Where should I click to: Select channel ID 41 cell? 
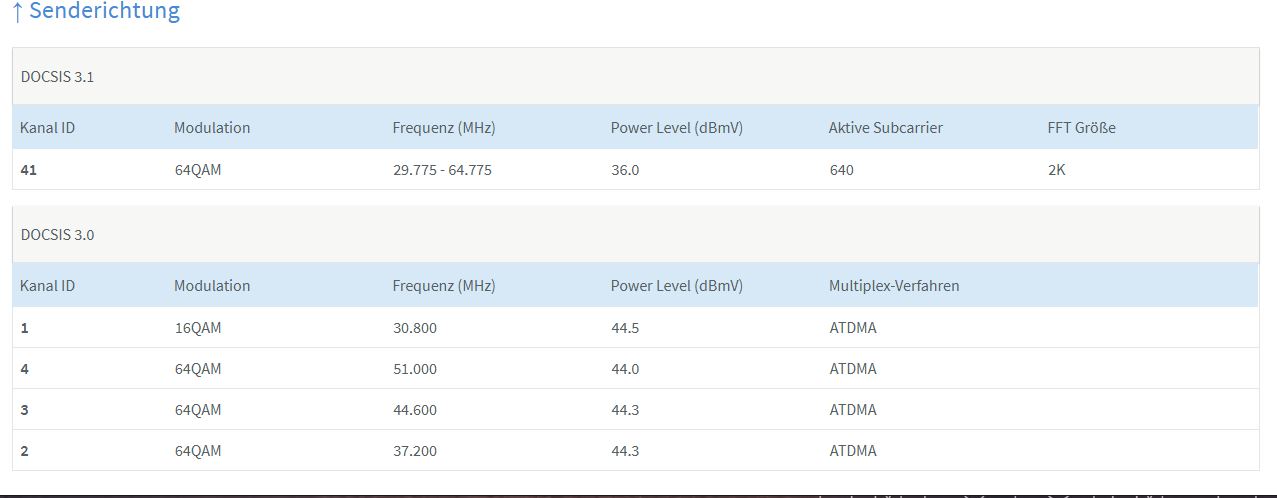point(28,170)
